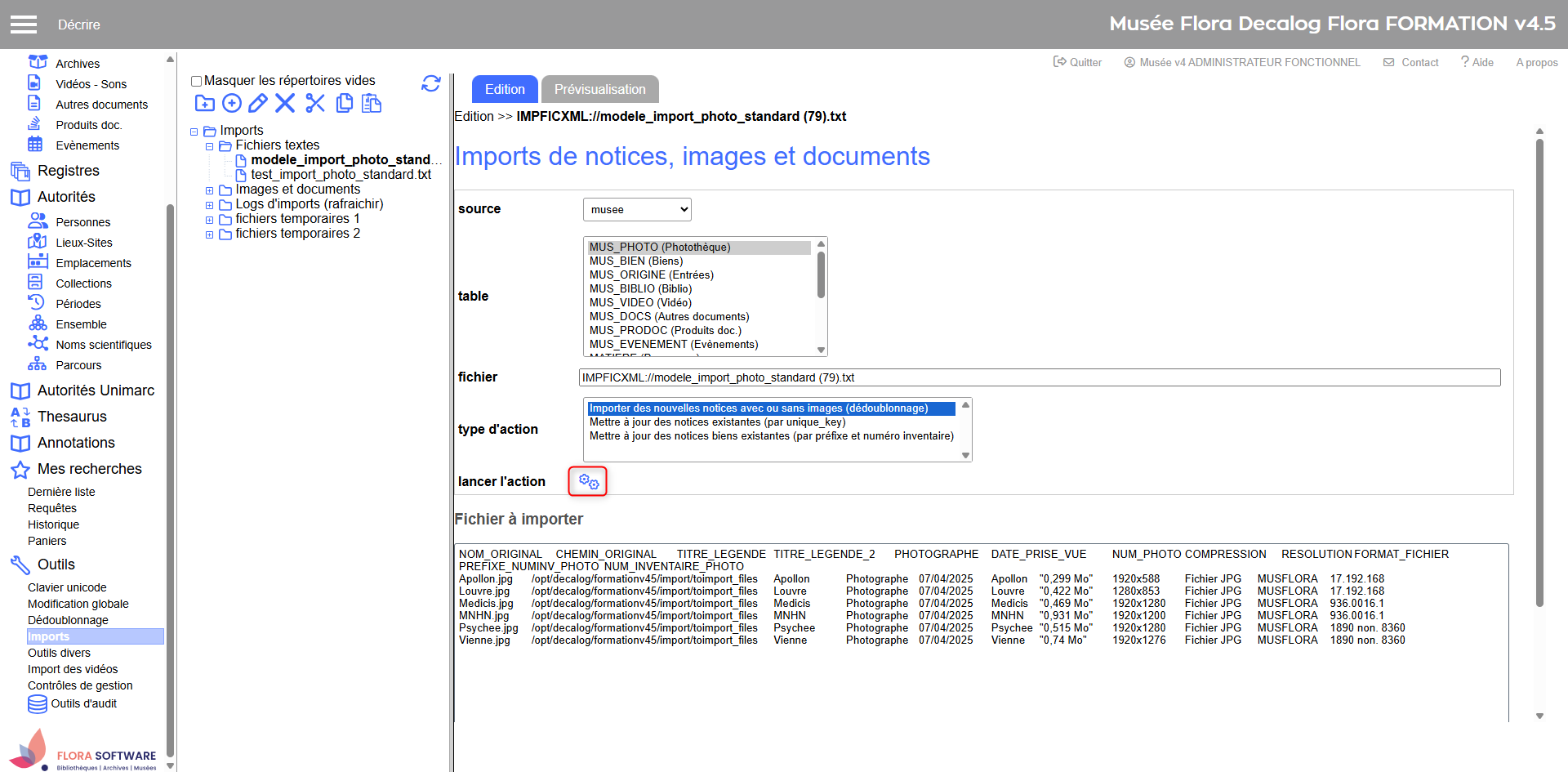Open Autorités Unimarc menu
1568x772 pixels.
tap(96, 390)
